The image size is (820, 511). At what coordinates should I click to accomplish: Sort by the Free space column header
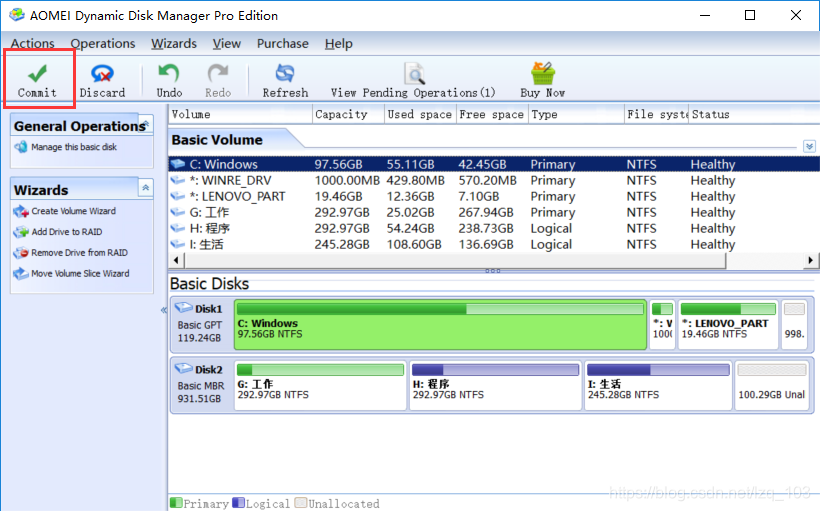tap(492, 114)
